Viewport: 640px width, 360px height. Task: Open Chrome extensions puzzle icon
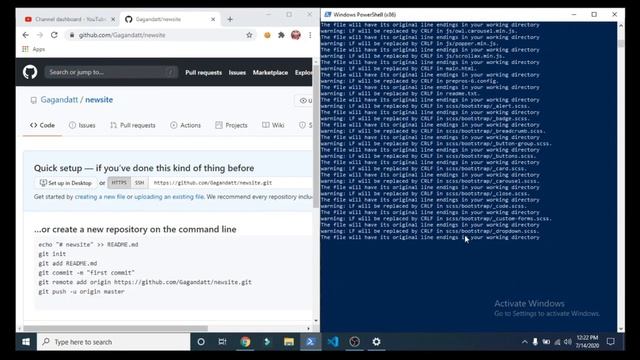(281, 35)
